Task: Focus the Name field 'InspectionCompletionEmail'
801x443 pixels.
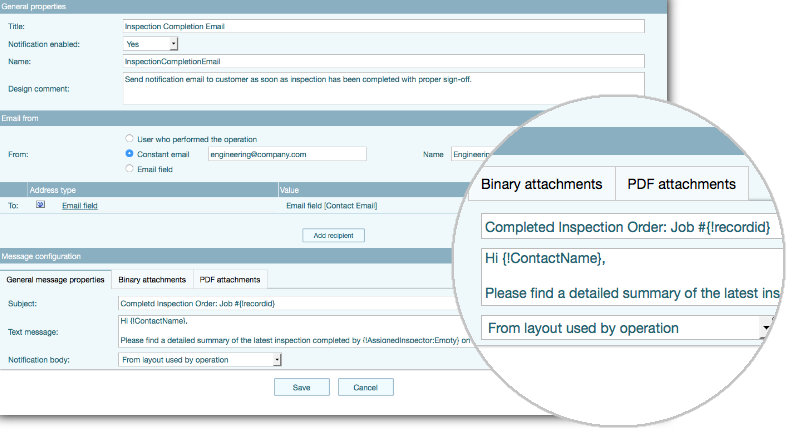Action: click(x=384, y=61)
